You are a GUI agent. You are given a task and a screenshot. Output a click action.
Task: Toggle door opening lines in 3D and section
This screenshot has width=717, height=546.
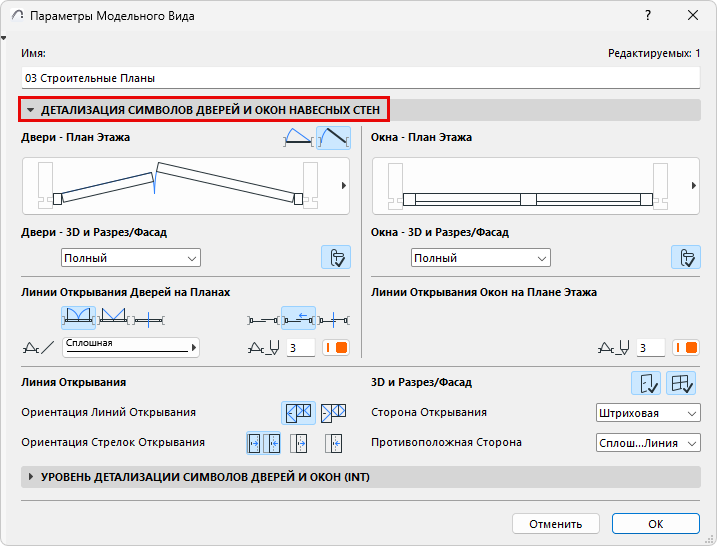[x=646, y=383]
